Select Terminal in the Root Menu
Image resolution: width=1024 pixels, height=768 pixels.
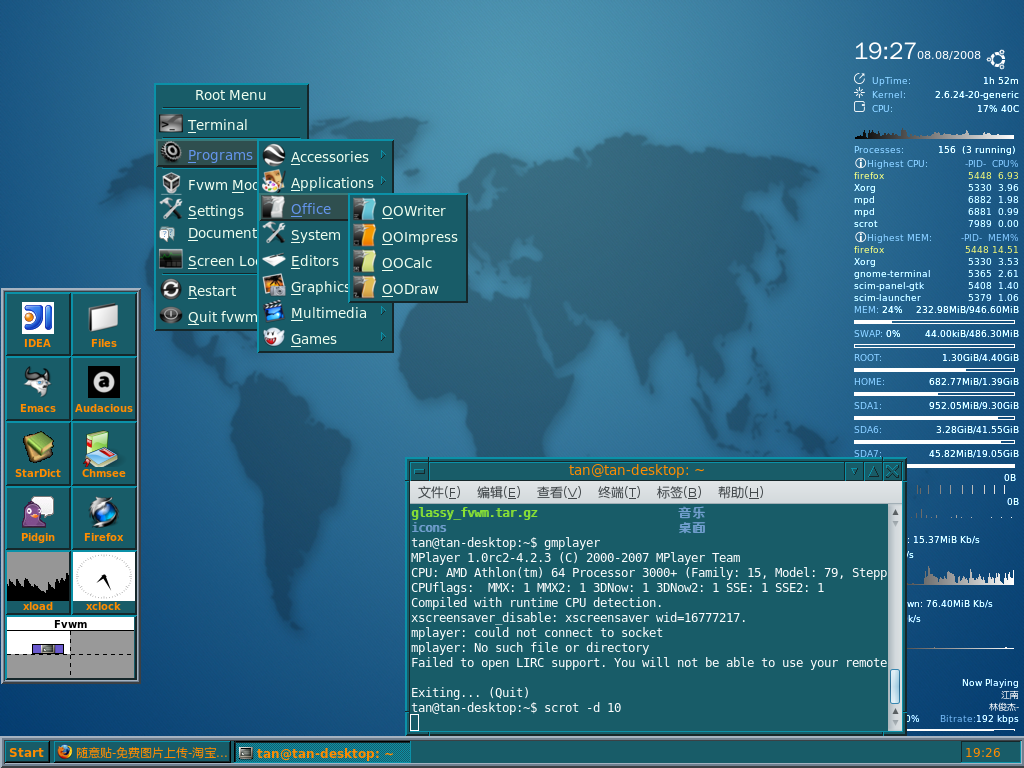coord(231,124)
